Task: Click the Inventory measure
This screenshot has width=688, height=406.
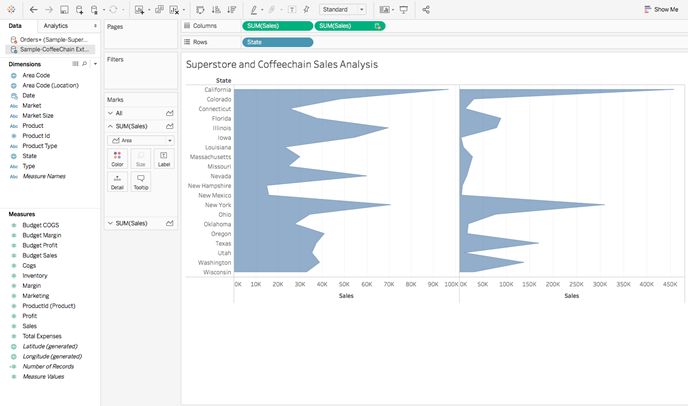Action: (35, 275)
